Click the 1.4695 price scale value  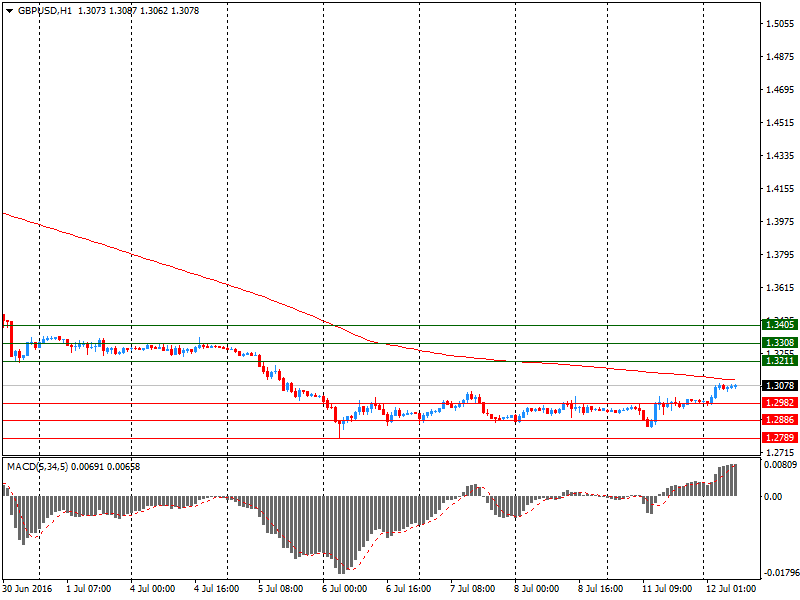[x=780, y=90]
